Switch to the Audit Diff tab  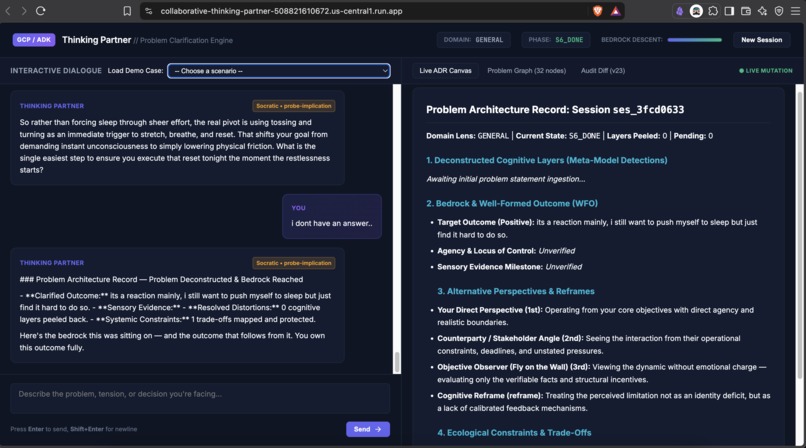[x=603, y=70]
